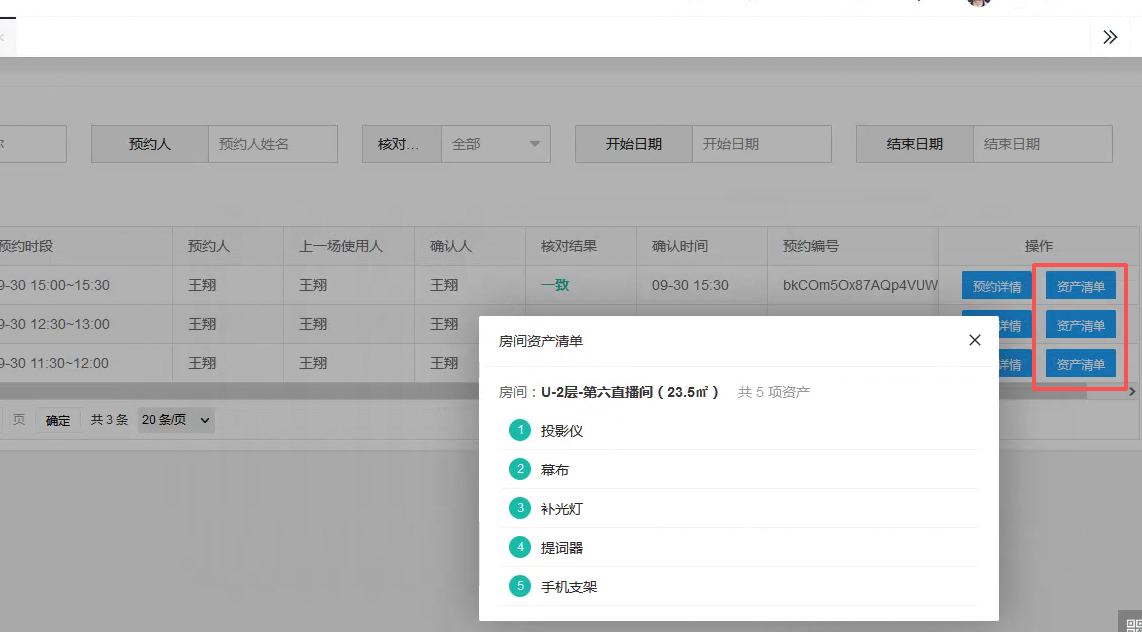Close the 房间资产清单 dialog

click(x=974, y=340)
